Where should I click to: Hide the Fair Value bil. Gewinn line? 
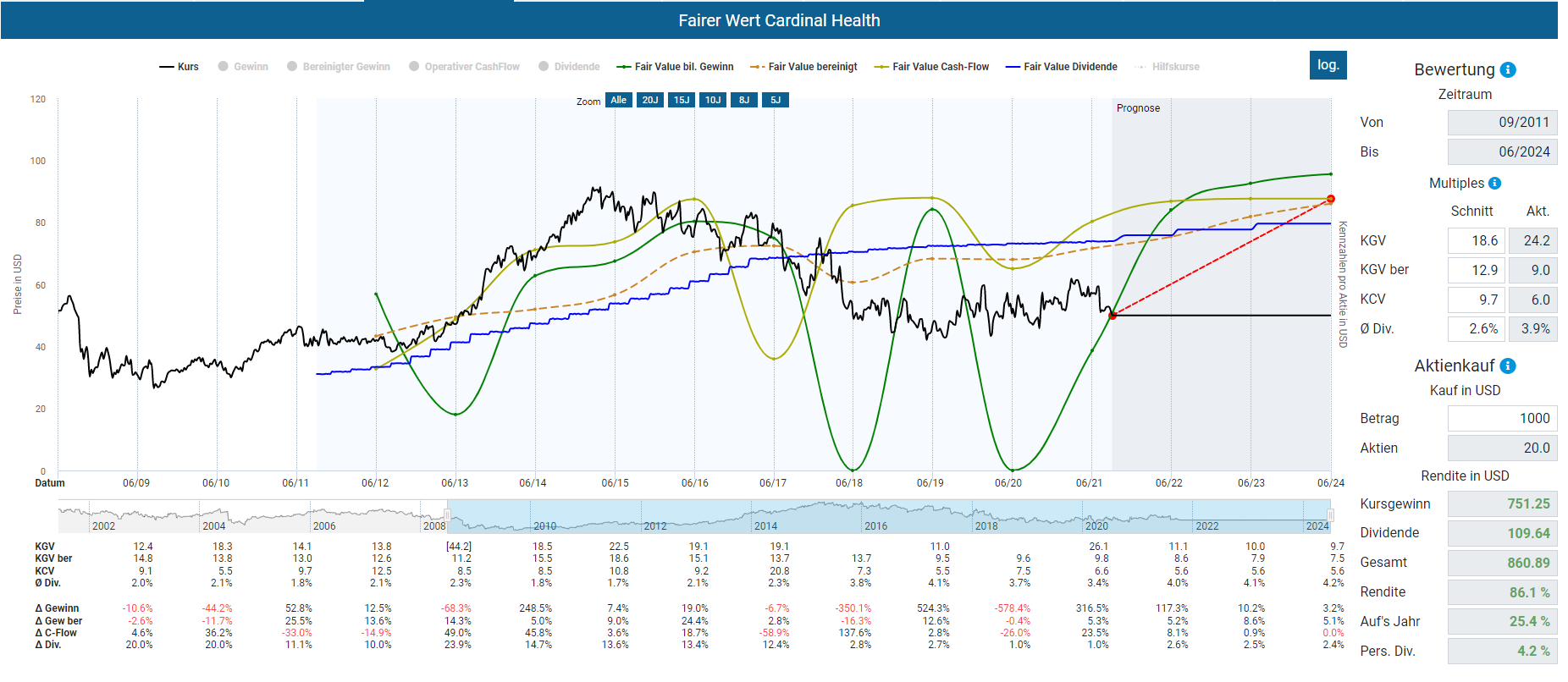(676, 67)
